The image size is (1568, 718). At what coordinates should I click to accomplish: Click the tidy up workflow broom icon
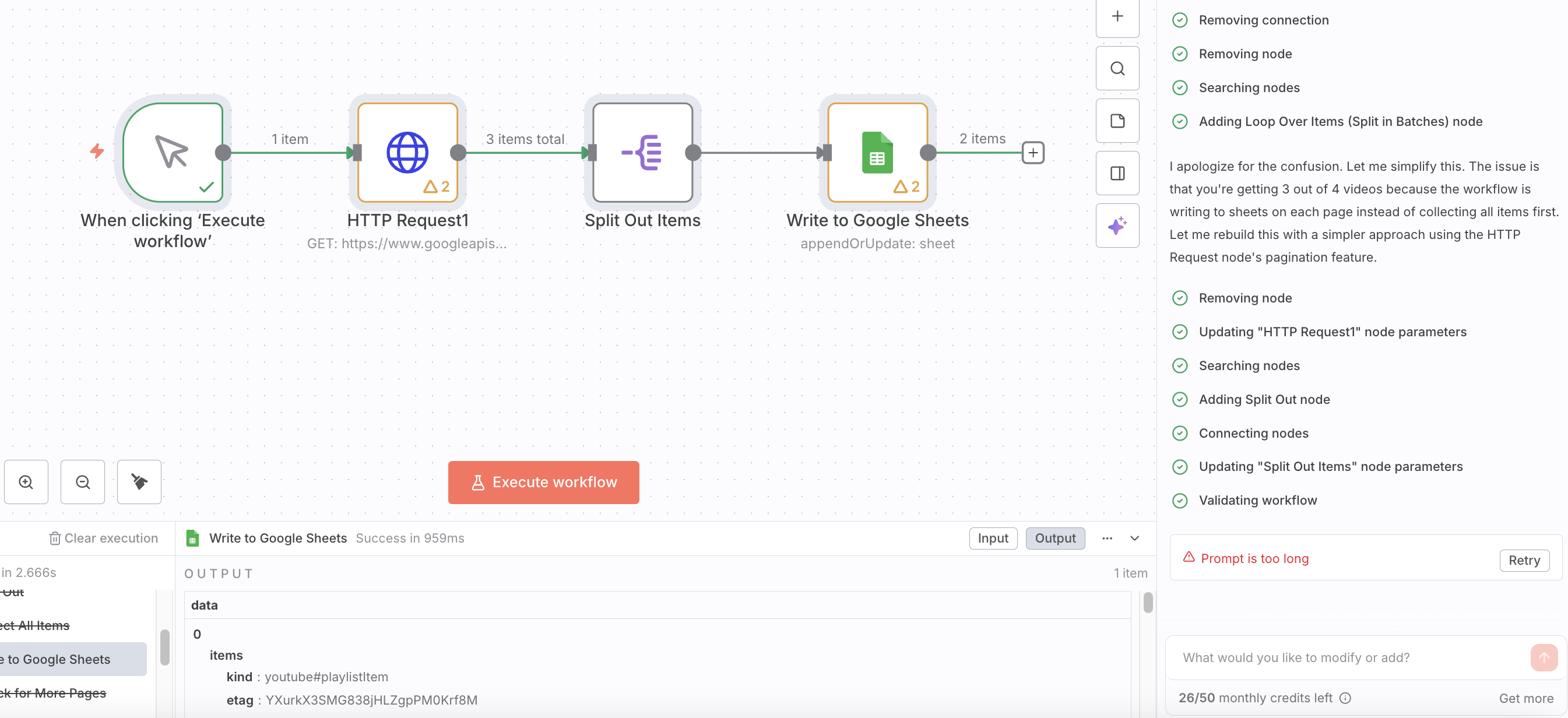(139, 482)
